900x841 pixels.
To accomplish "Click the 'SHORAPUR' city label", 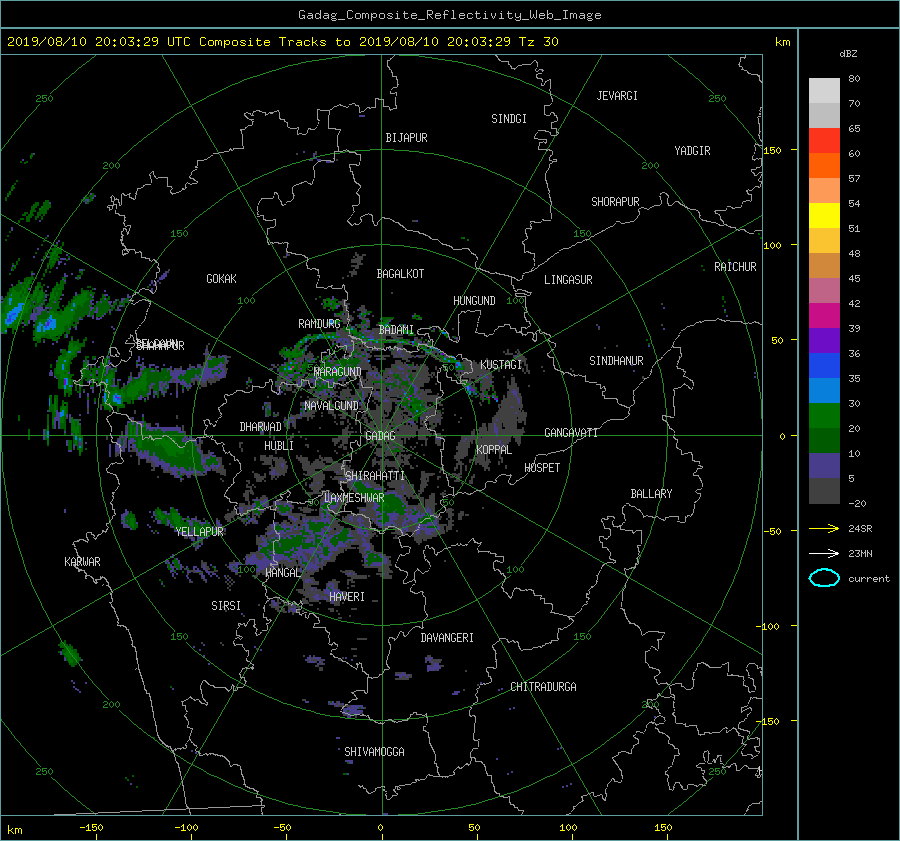I will pyautogui.click(x=615, y=202).
